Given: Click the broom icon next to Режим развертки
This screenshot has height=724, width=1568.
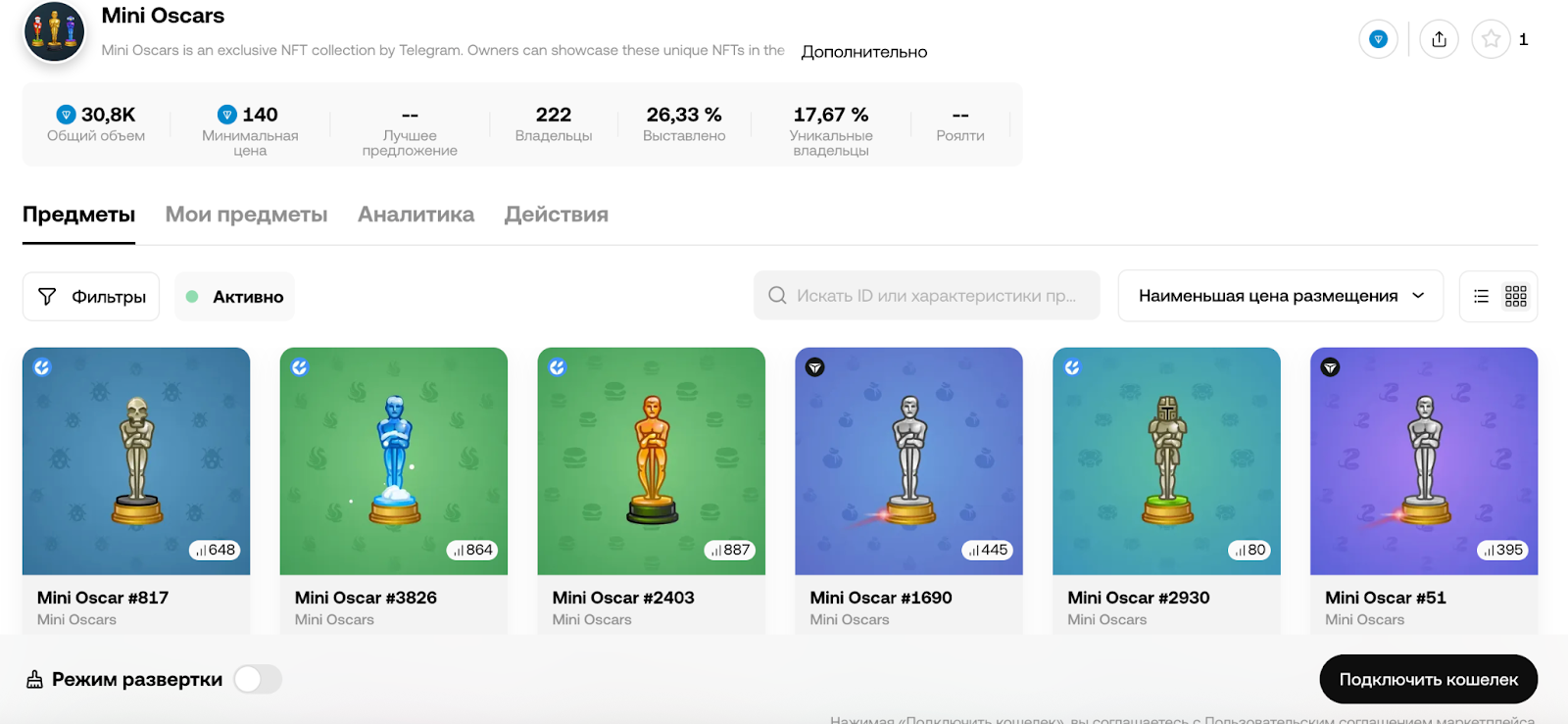Looking at the screenshot, I should (34, 679).
